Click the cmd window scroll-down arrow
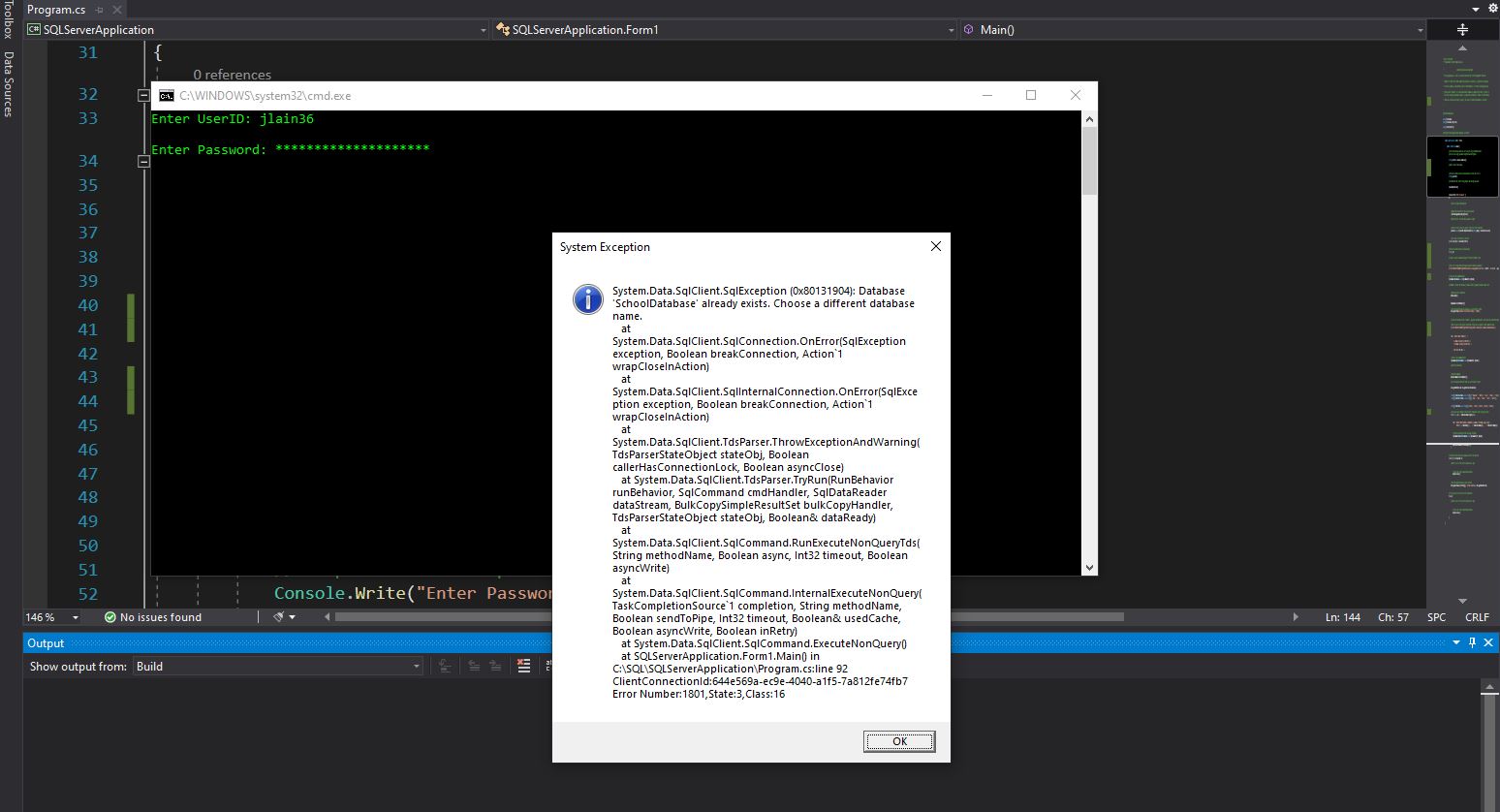This screenshot has height=812, width=1500. click(1089, 568)
